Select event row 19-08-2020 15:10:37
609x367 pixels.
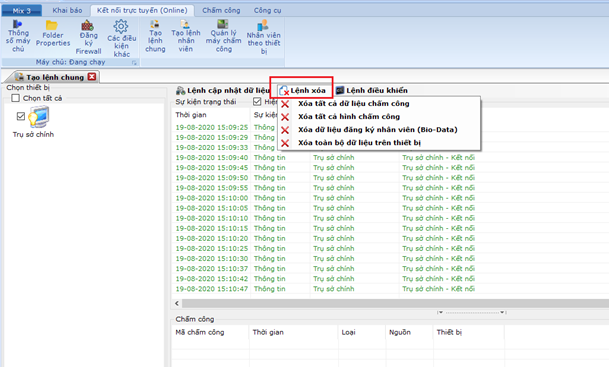390,269
